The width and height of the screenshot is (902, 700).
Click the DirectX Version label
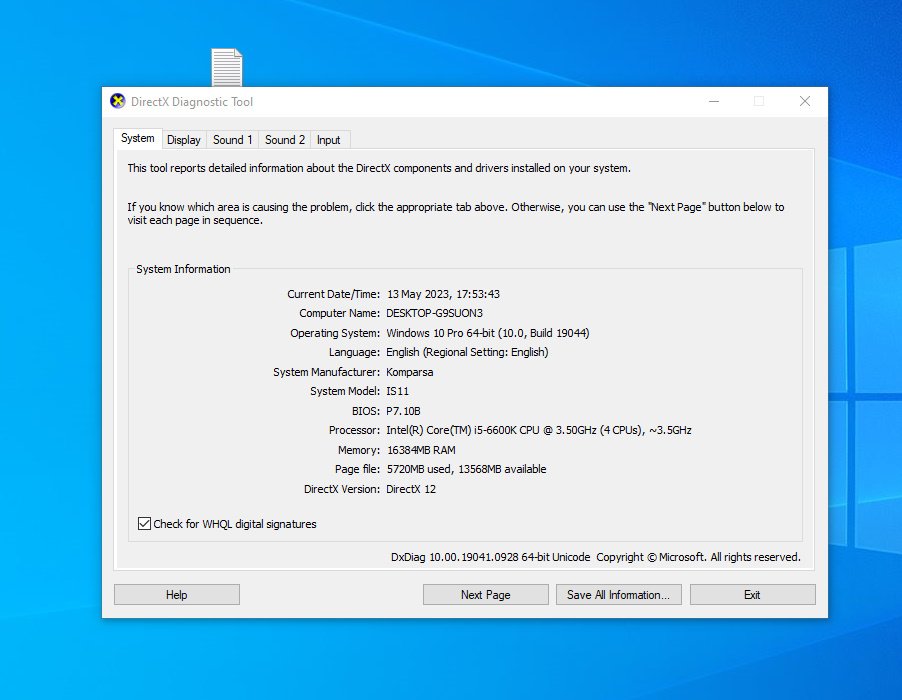point(342,489)
